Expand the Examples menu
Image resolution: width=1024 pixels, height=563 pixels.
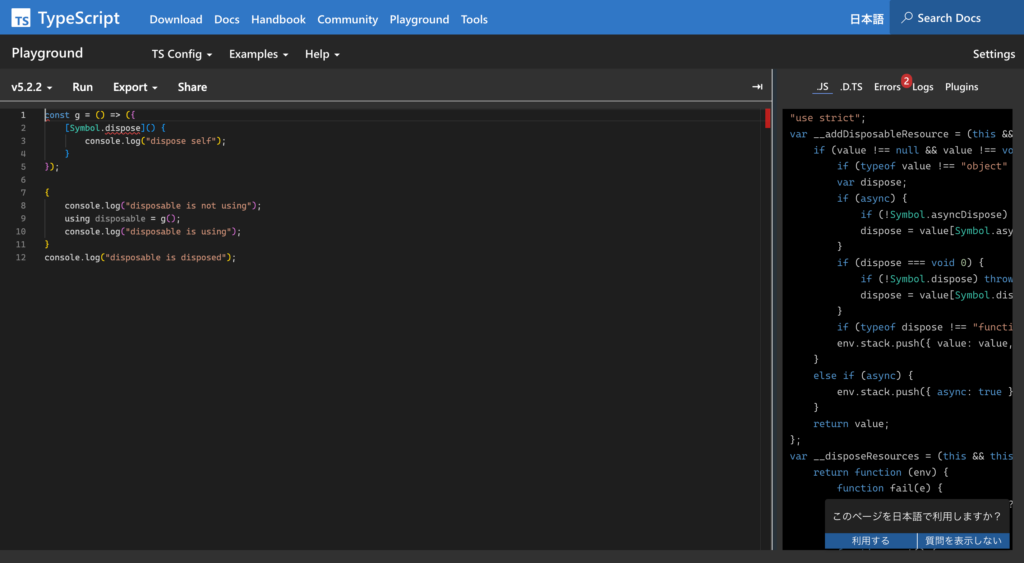[258, 54]
